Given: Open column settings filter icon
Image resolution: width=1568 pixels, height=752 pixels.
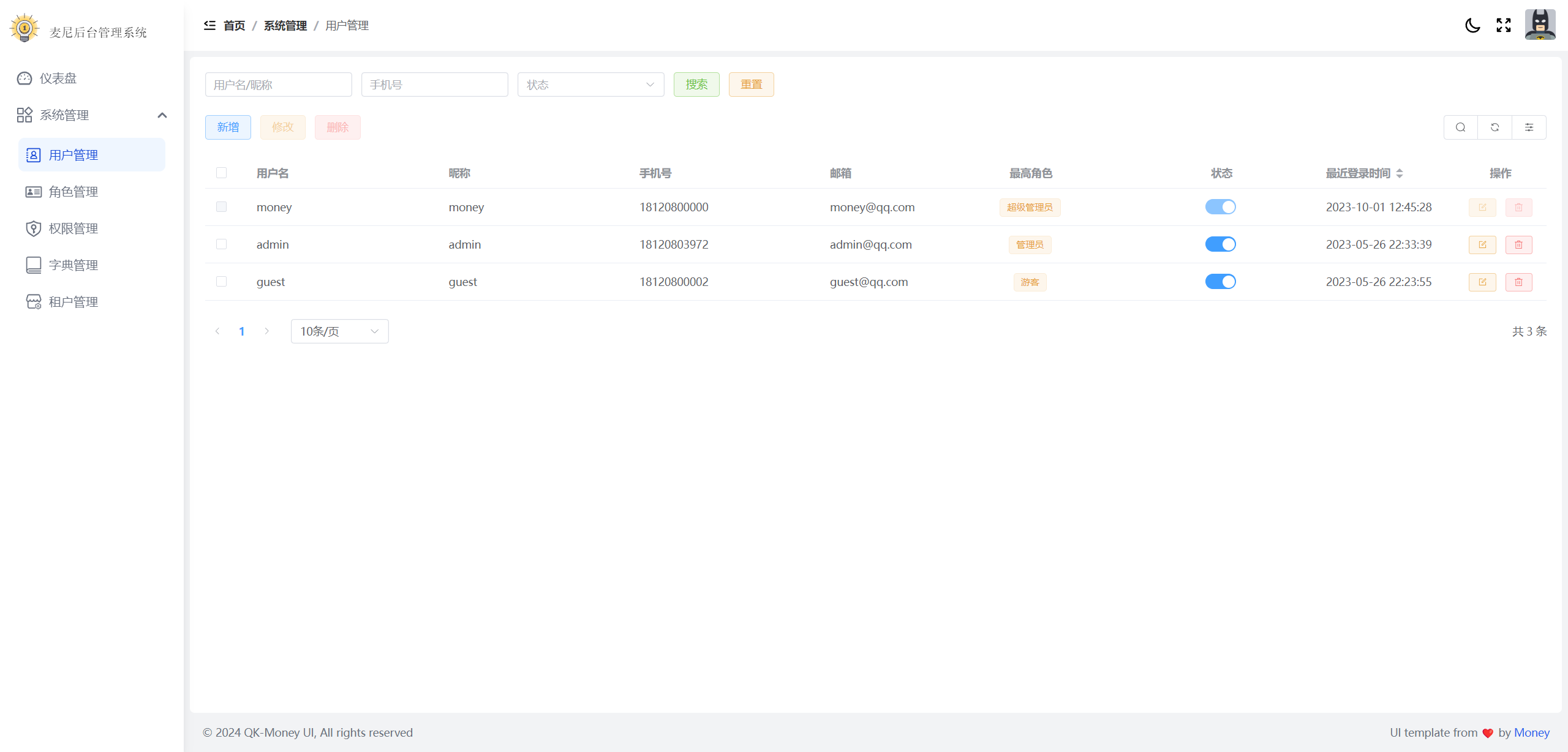Looking at the screenshot, I should click(1529, 127).
